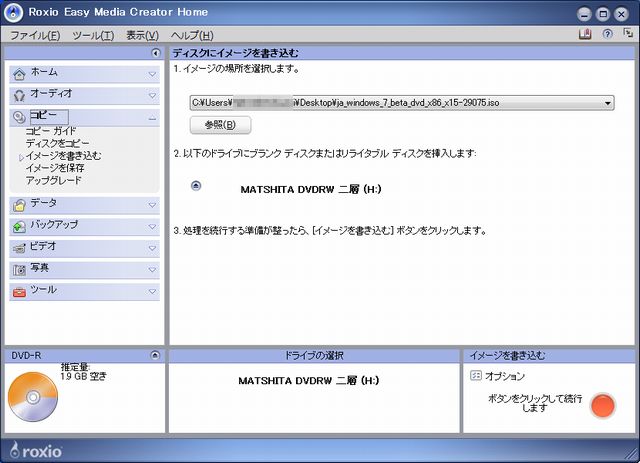Select イメージを書き込む in the sidebar
The image size is (640, 463).
coord(64,156)
